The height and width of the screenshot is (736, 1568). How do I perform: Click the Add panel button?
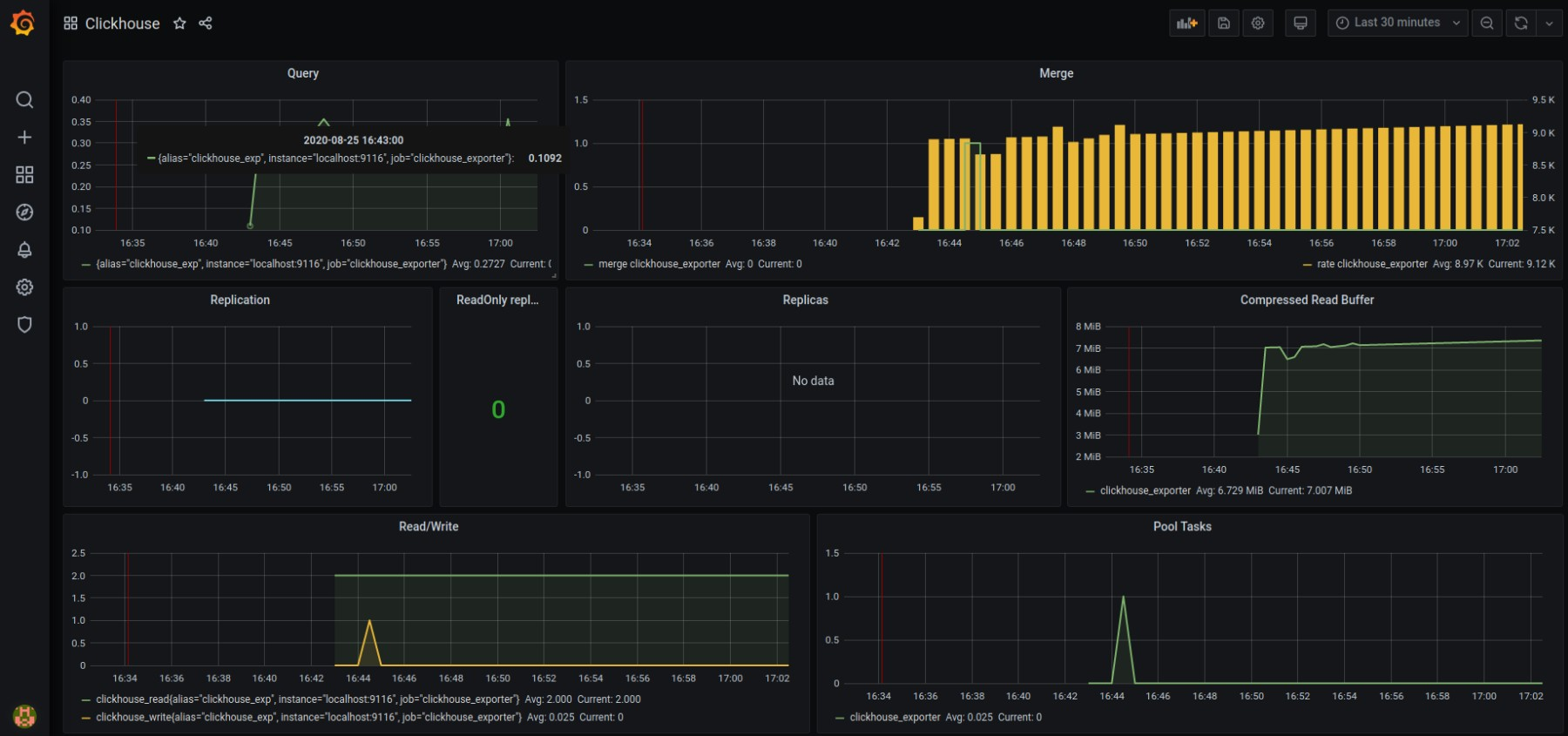(x=1186, y=24)
